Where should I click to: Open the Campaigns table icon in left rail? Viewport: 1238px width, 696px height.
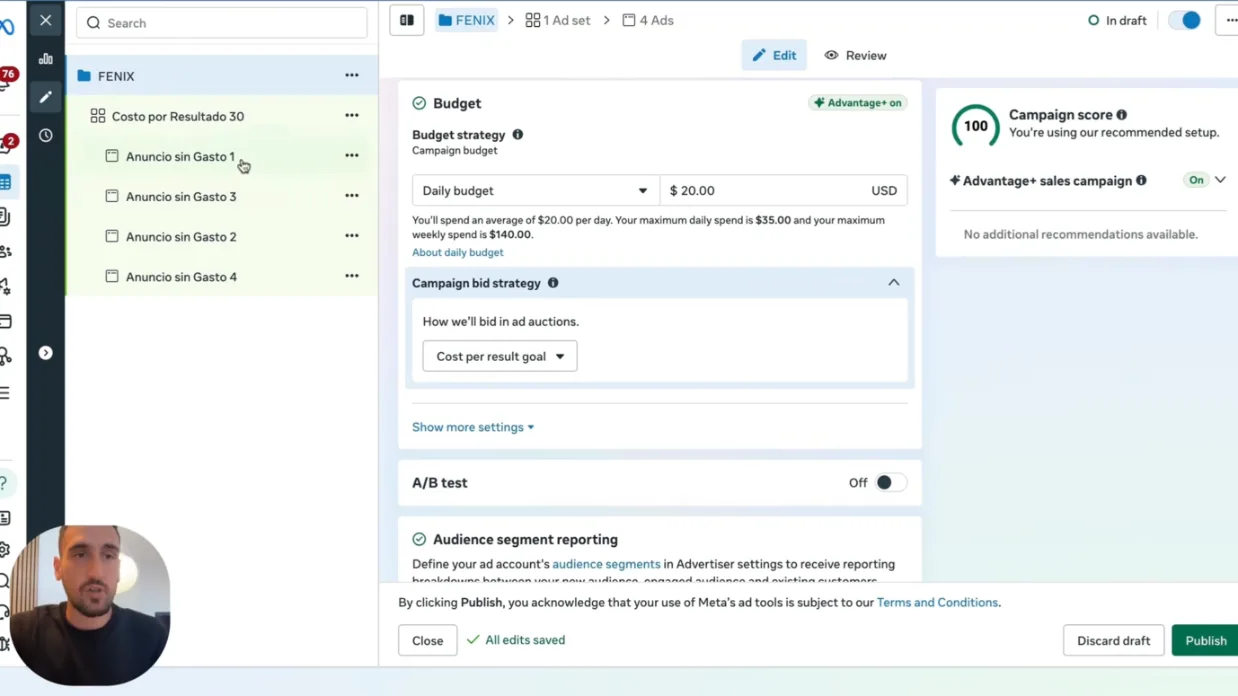coord(5,182)
